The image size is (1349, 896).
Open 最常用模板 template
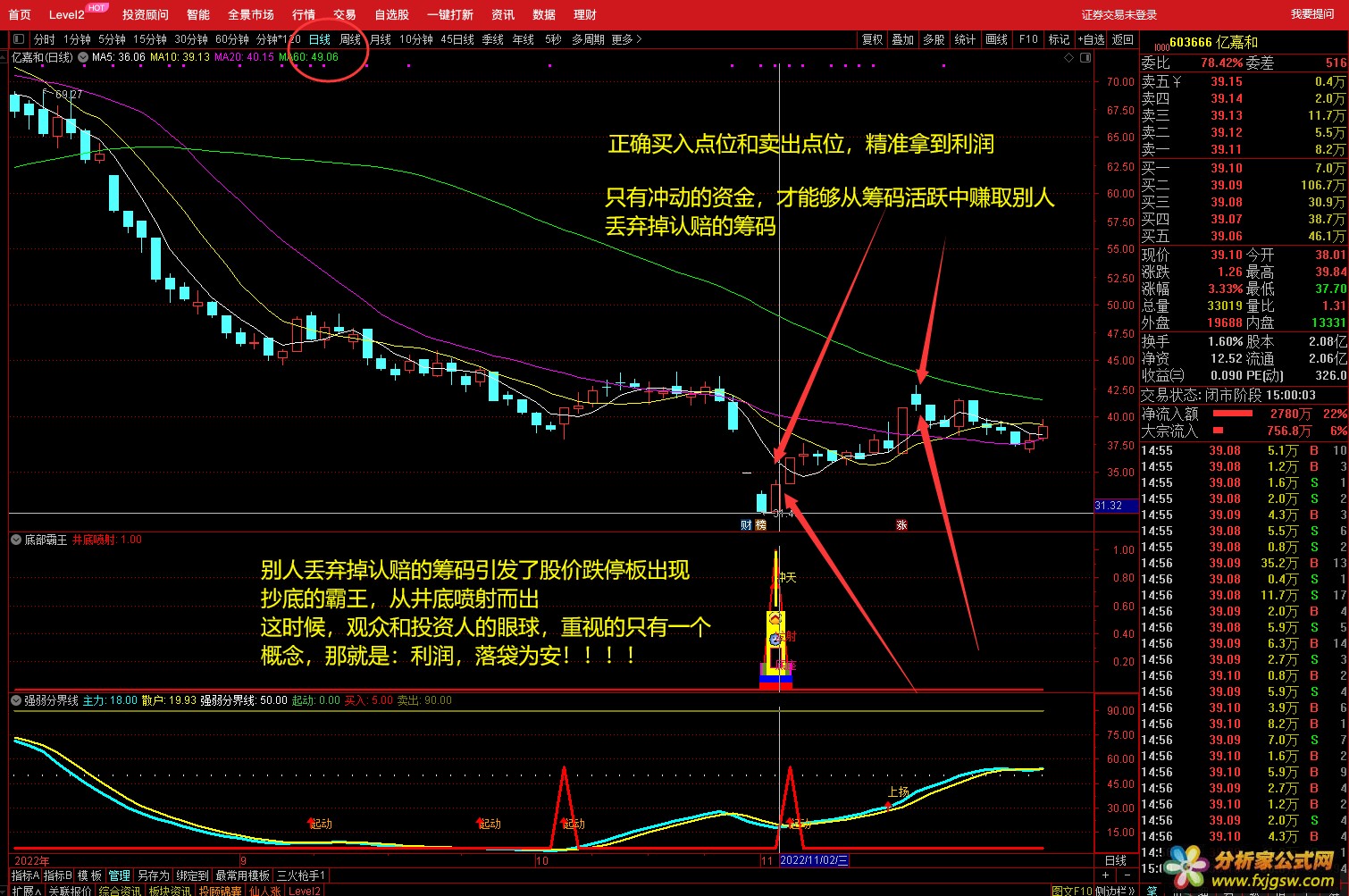(x=242, y=875)
